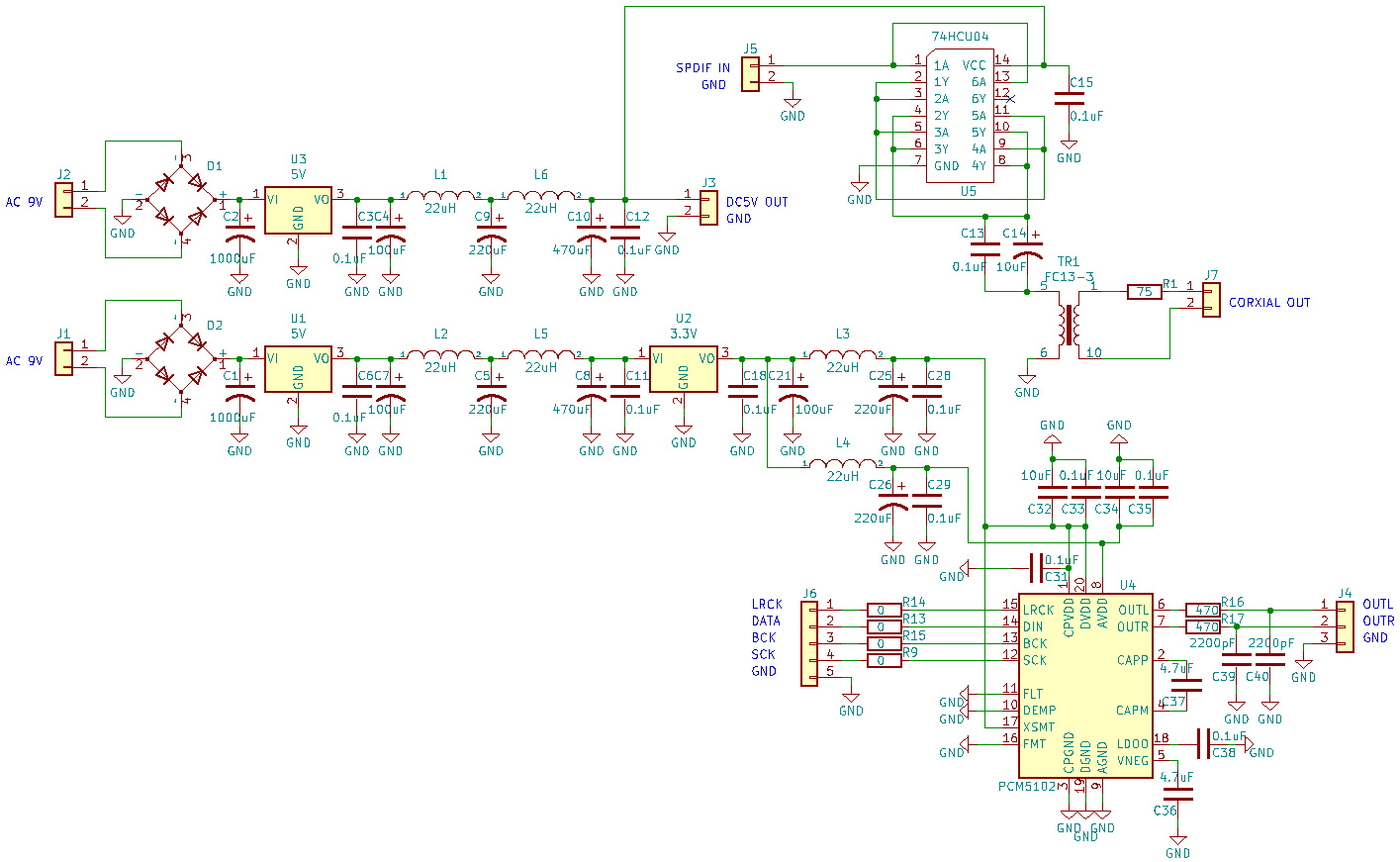The width and height of the screenshot is (1400, 862).
Task: Select the R16 470 ohm resistor
Action: click(1202, 610)
